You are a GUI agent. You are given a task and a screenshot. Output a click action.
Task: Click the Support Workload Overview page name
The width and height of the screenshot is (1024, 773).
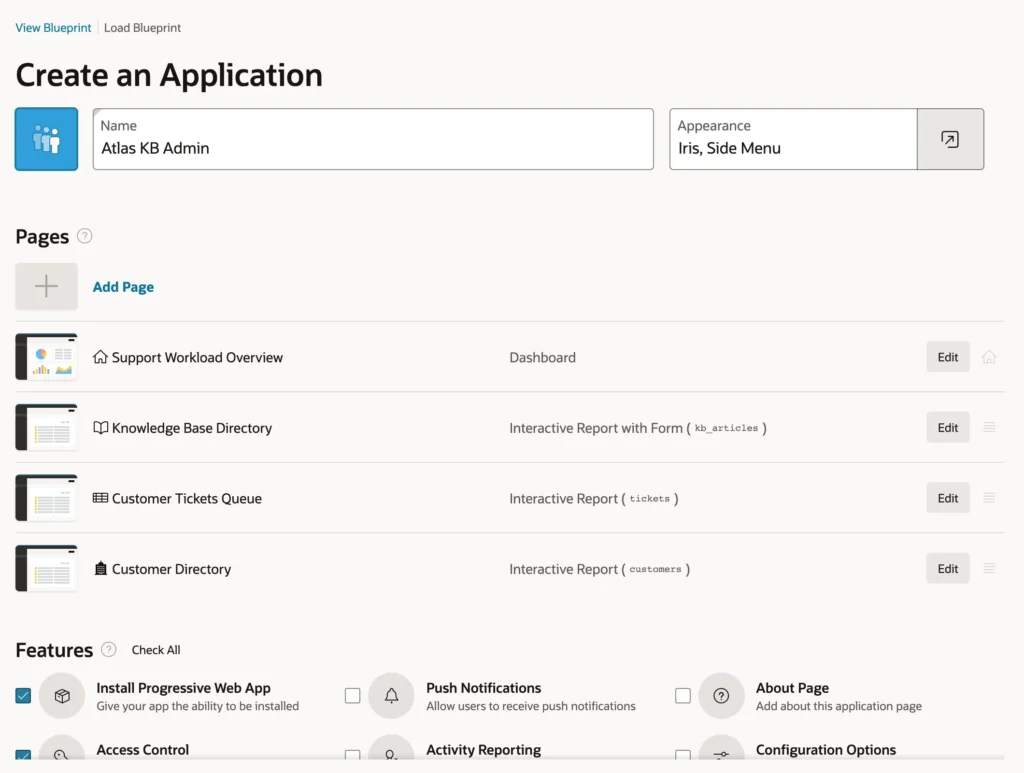click(197, 357)
